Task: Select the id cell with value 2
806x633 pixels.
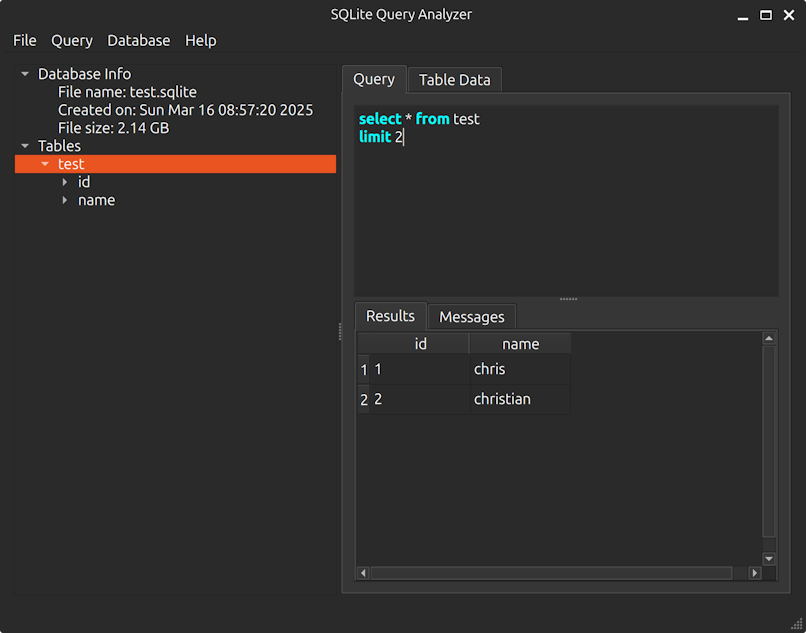Action: 420,399
